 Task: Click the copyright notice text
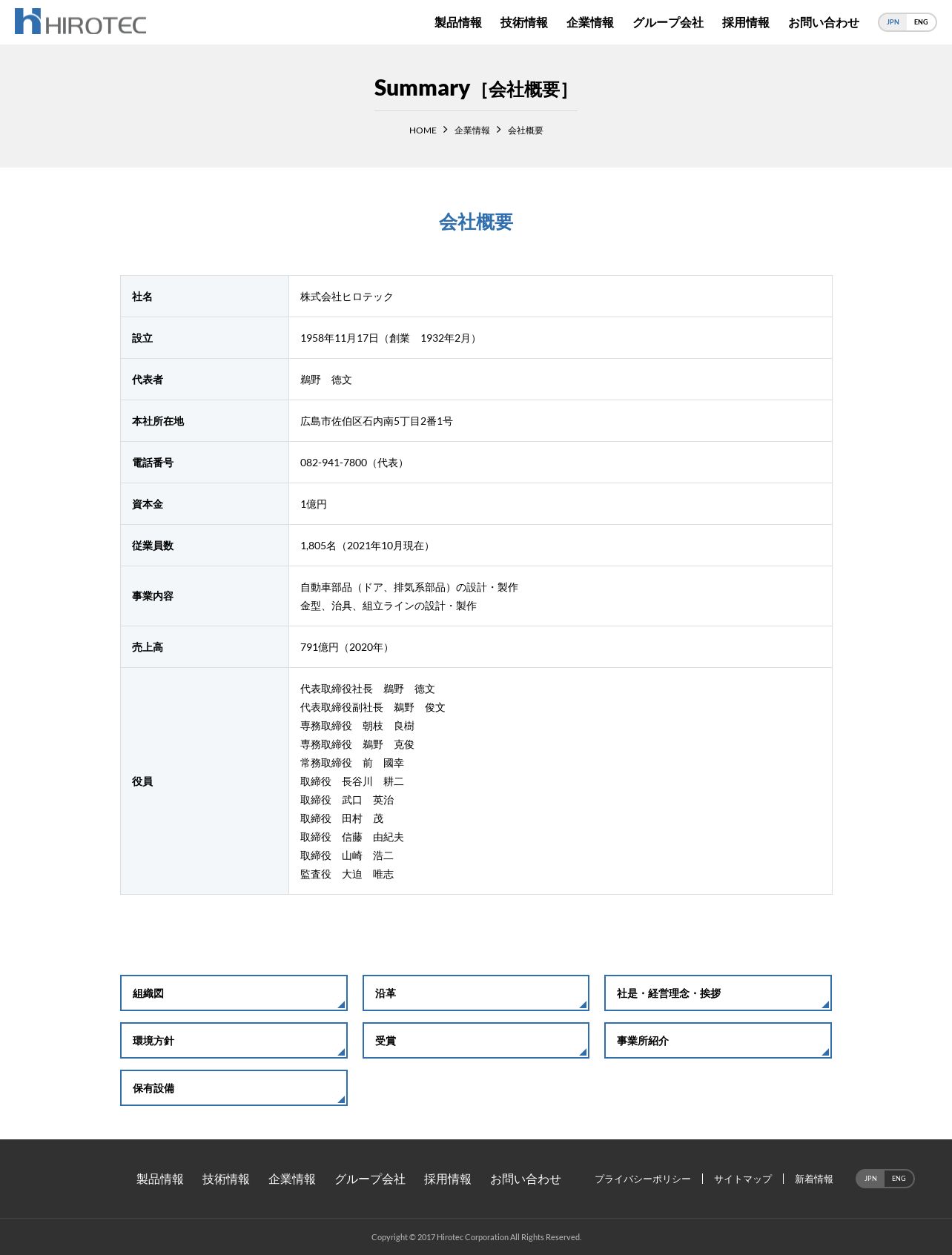tap(476, 1237)
